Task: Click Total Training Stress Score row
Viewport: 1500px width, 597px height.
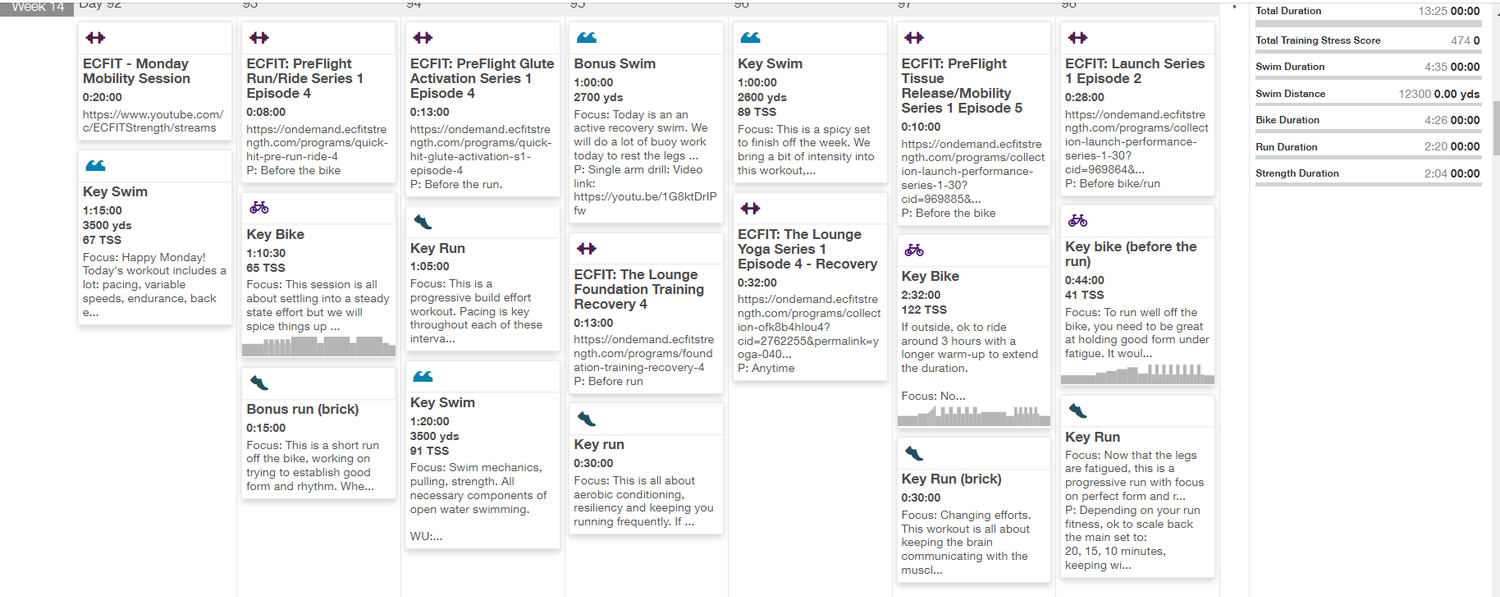Action: pyautogui.click(x=1368, y=44)
